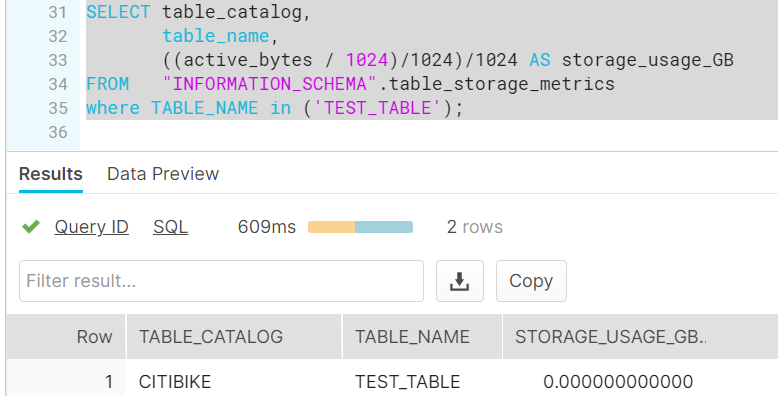Open the SQL link

170,227
